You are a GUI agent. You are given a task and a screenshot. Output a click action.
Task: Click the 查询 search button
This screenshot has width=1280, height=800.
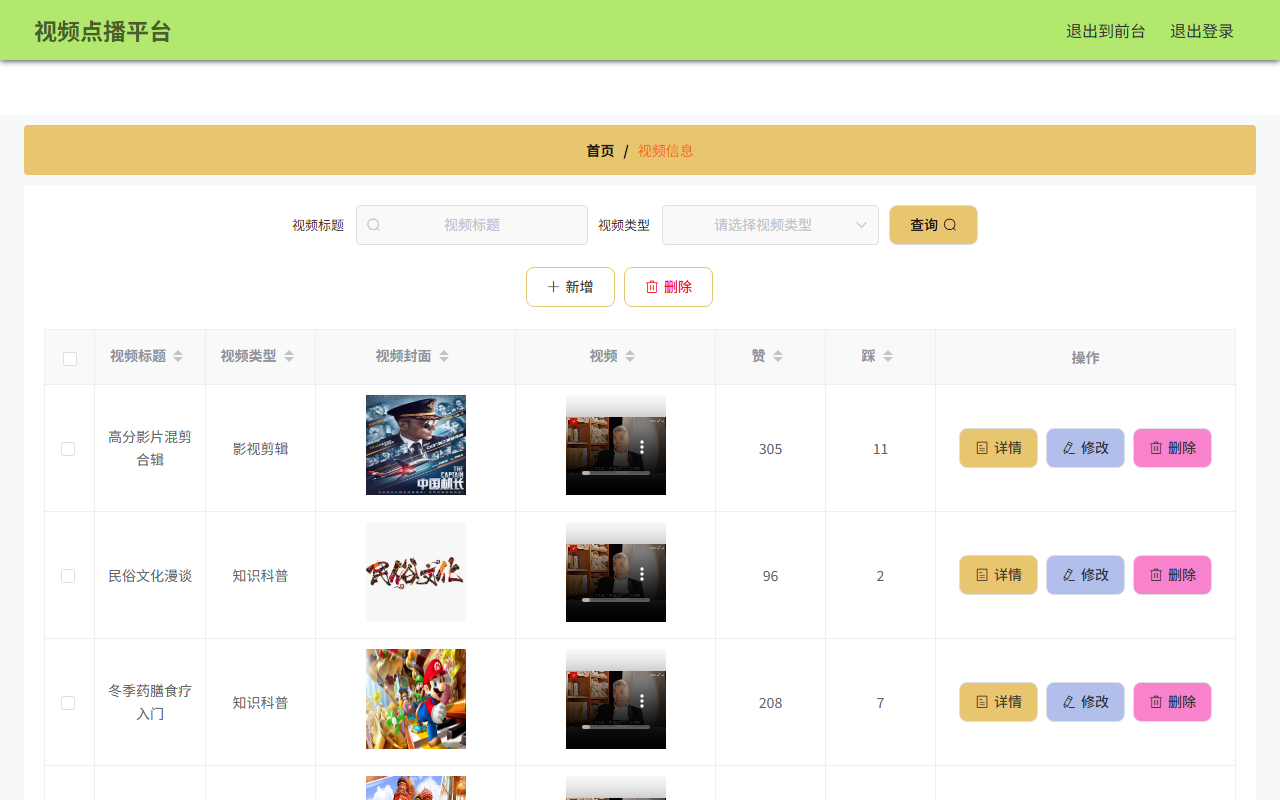[x=933, y=225]
